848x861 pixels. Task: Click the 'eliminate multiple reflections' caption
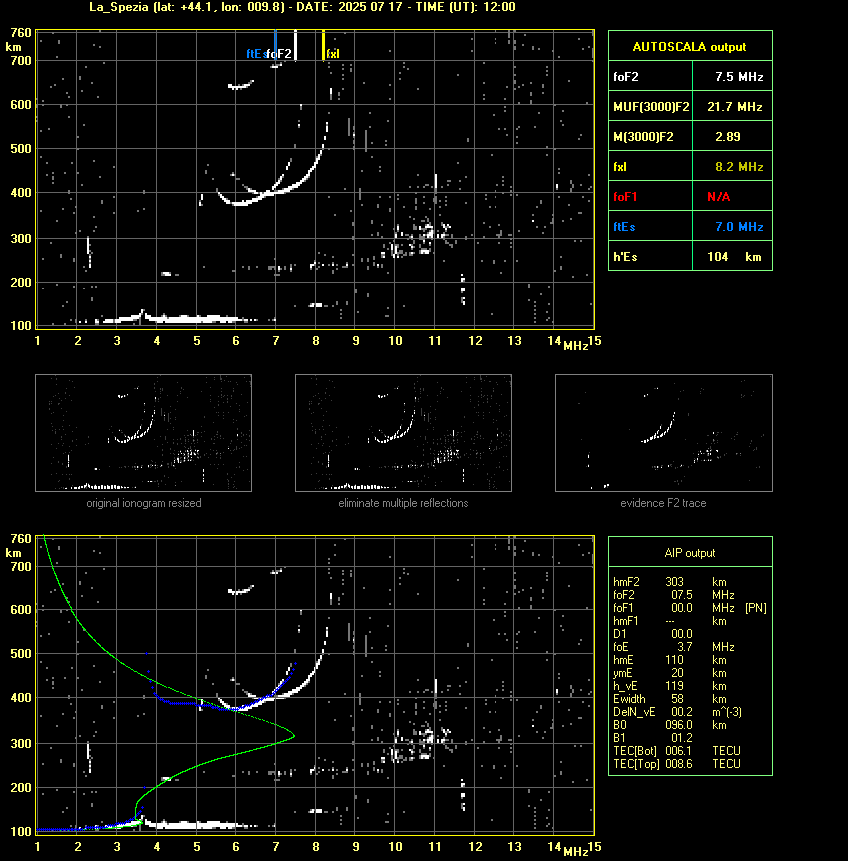tap(403, 504)
